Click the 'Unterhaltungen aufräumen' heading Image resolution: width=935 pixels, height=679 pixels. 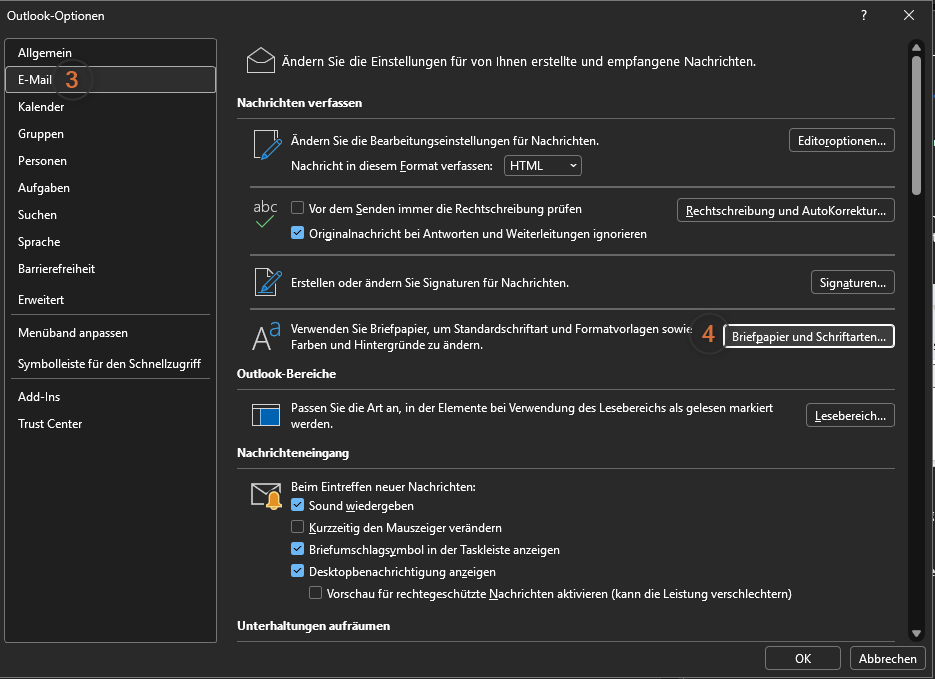(x=314, y=626)
